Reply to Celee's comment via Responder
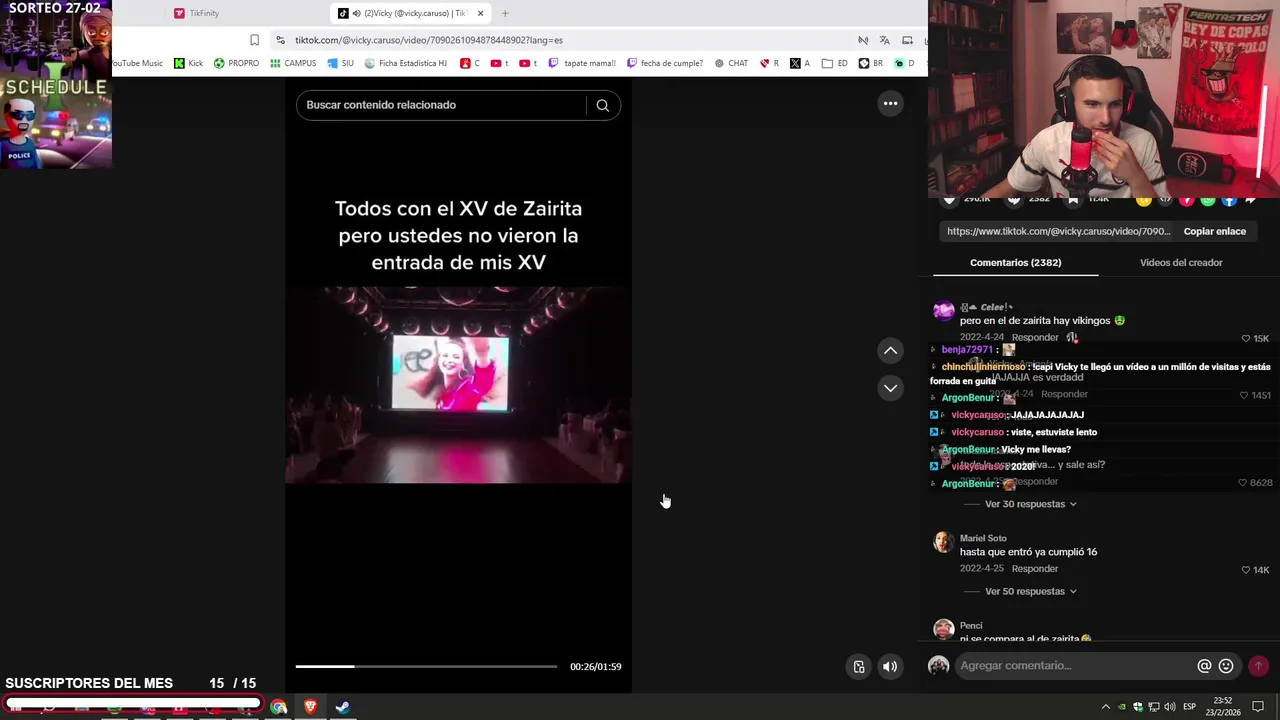This screenshot has width=1280, height=720. [x=1035, y=337]
